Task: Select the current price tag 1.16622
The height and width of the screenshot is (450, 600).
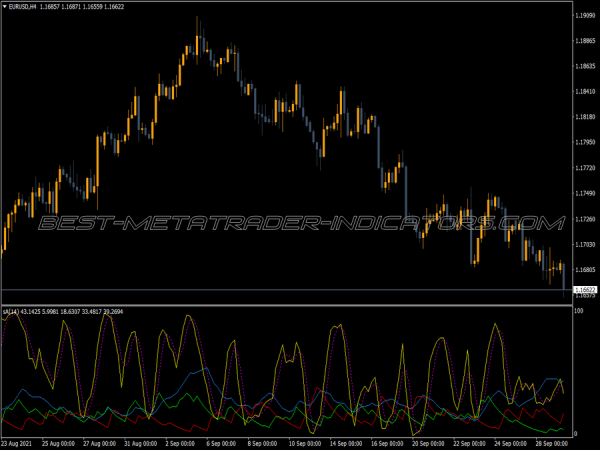Action: pos(585,290)
